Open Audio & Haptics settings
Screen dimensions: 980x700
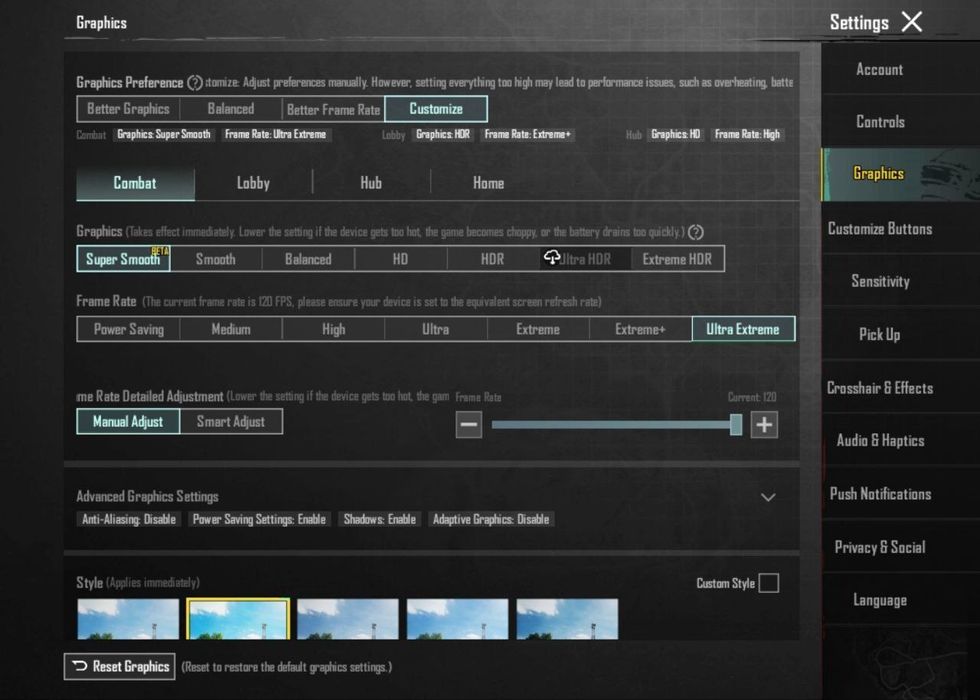point(880,441)
